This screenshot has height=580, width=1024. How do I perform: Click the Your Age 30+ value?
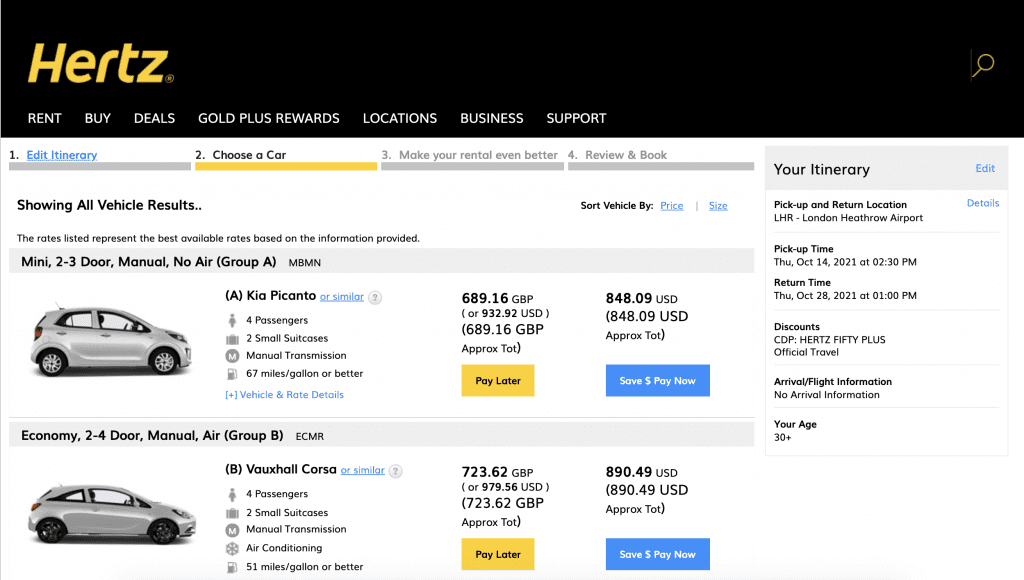pyautogui.click(x=782, y=438)
